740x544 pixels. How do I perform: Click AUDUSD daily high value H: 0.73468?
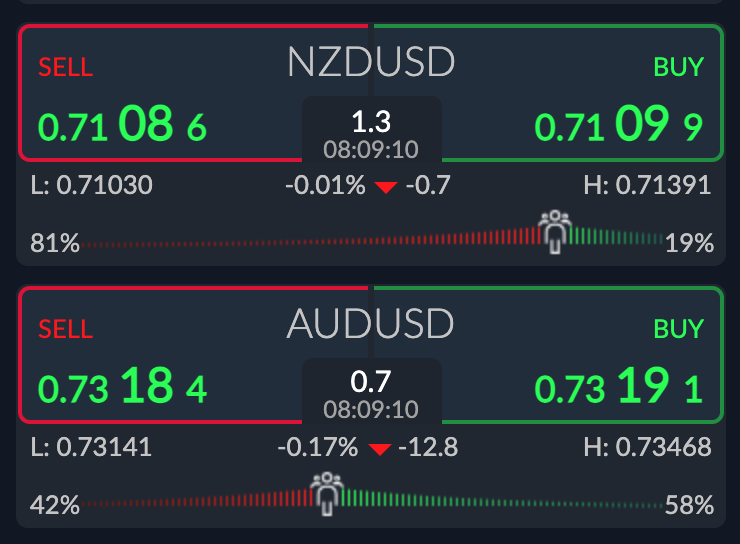(647, 446)
